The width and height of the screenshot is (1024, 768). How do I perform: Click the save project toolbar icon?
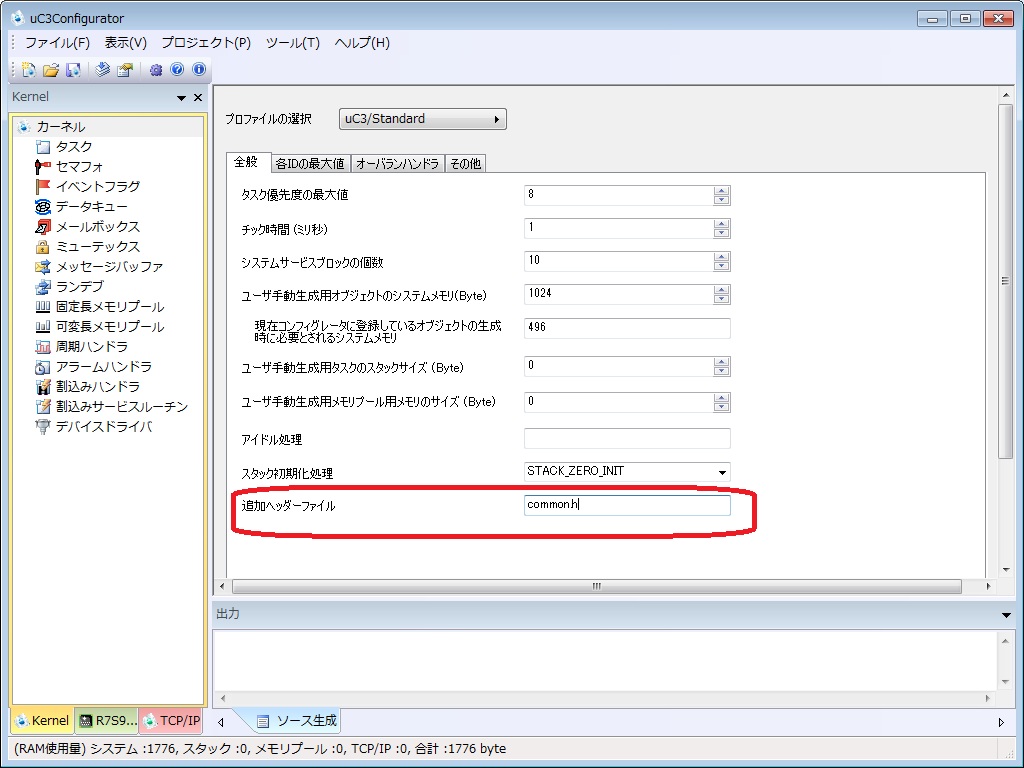tap(73, 70)
